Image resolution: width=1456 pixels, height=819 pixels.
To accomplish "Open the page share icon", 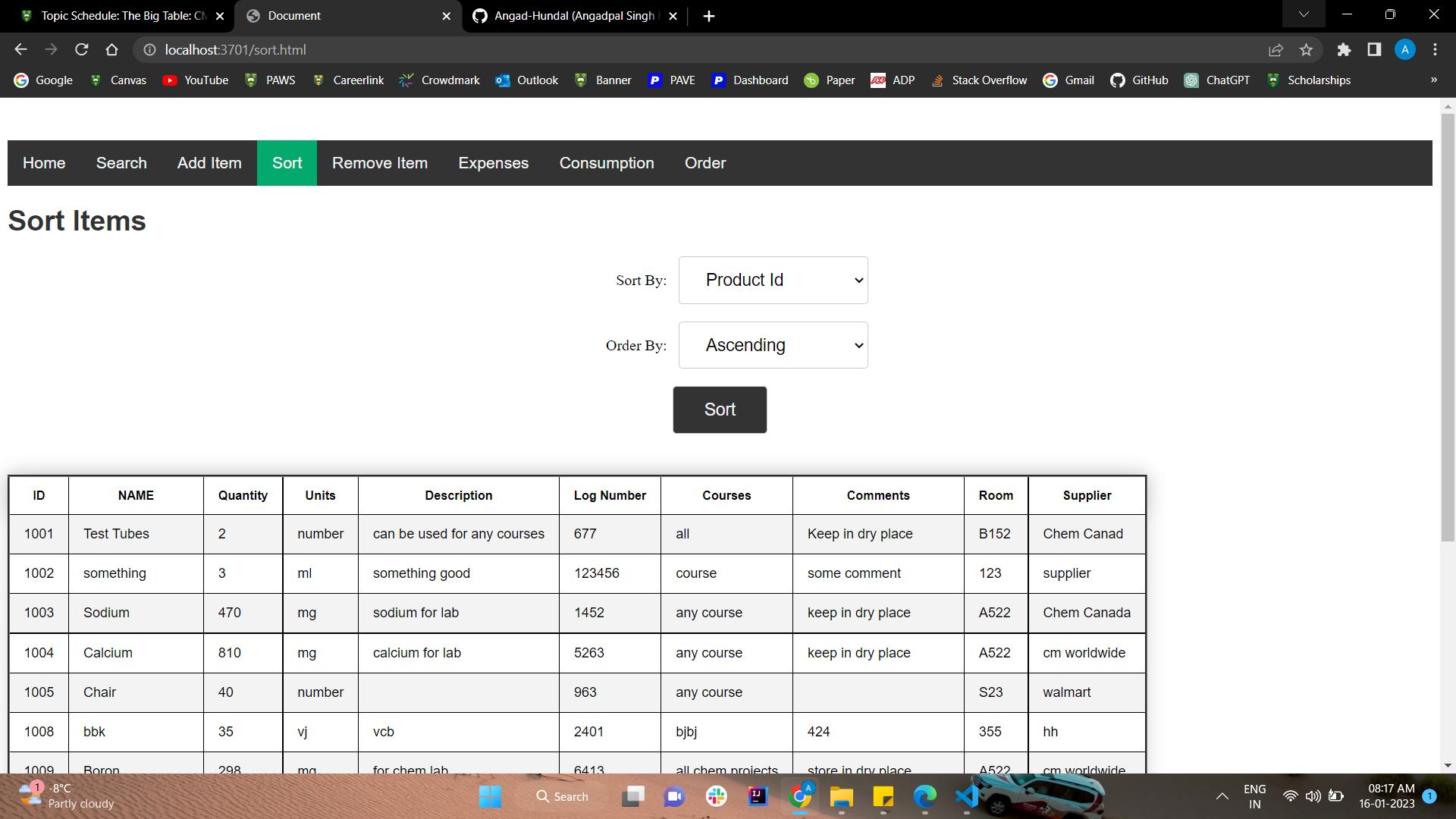I will click(x=1276, y=49).
